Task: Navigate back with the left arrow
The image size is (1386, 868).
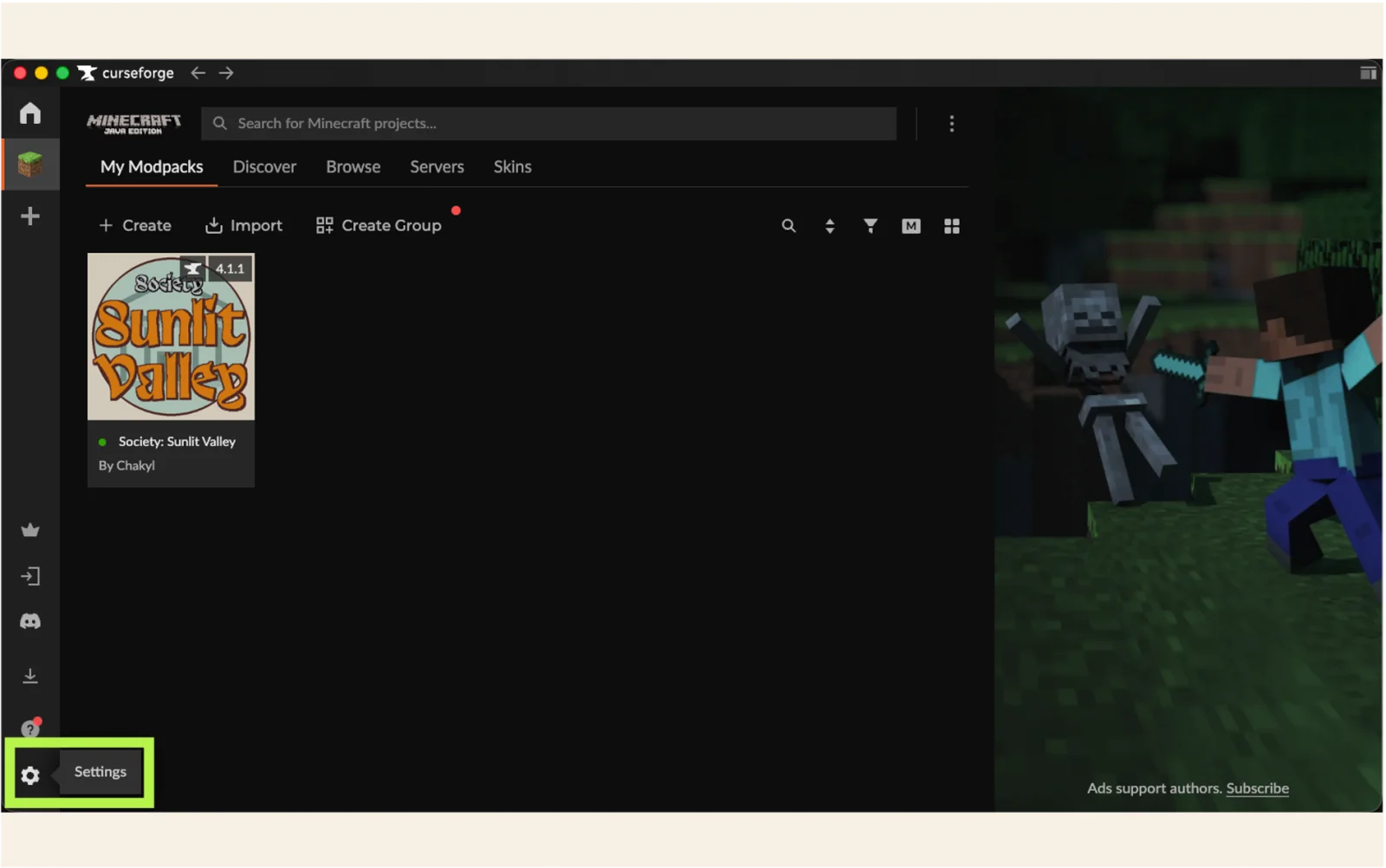Action: pos(198,73)
